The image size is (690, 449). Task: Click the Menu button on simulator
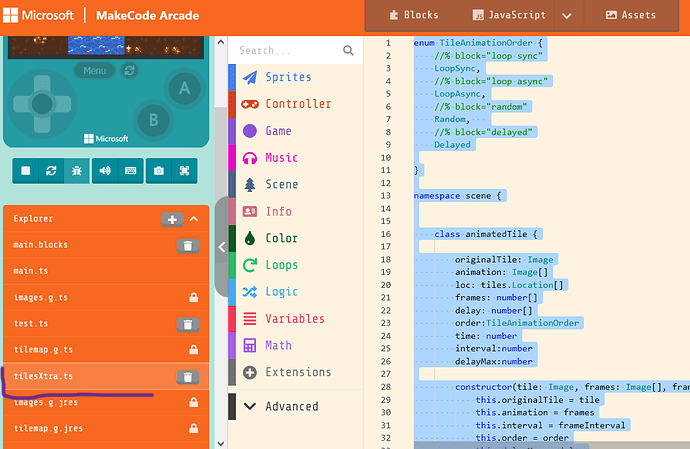coord(94,70)
